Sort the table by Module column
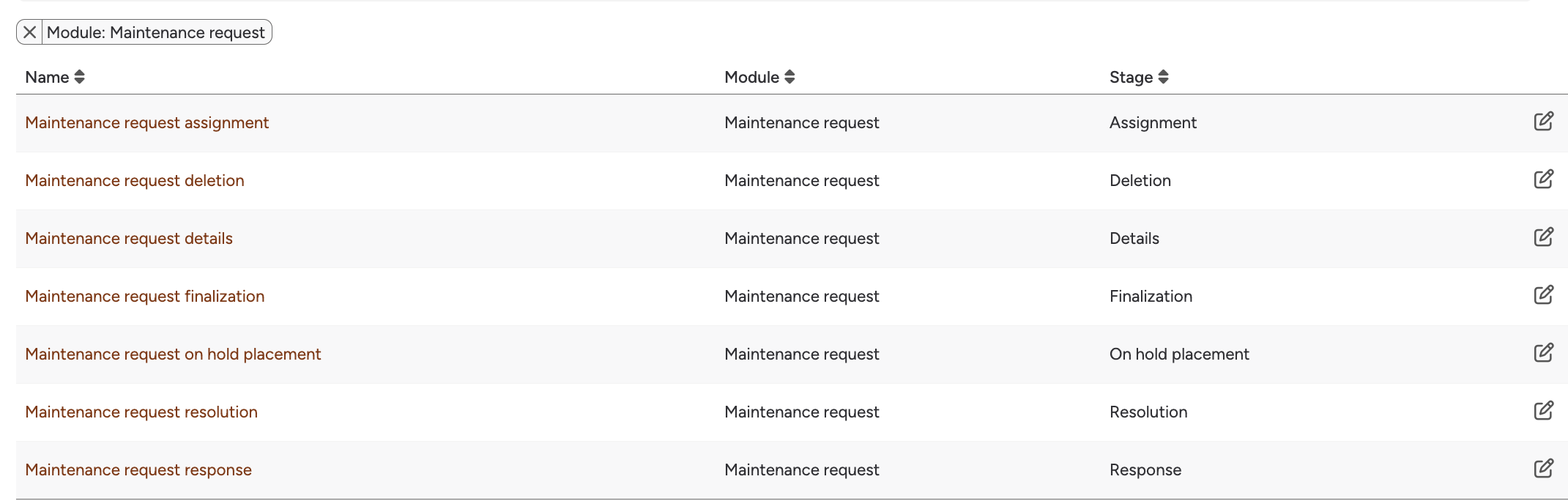 coord(759,77)
